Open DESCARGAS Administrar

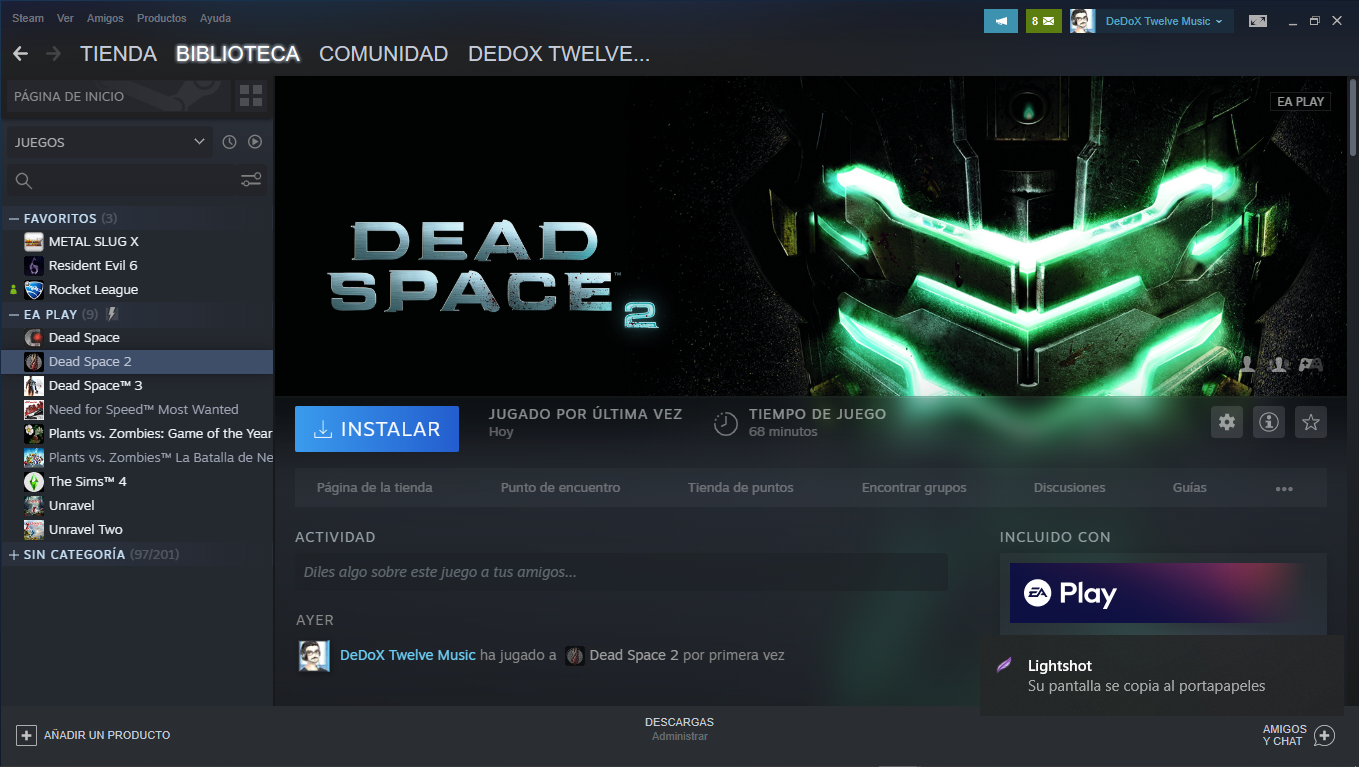pos(679,729)
